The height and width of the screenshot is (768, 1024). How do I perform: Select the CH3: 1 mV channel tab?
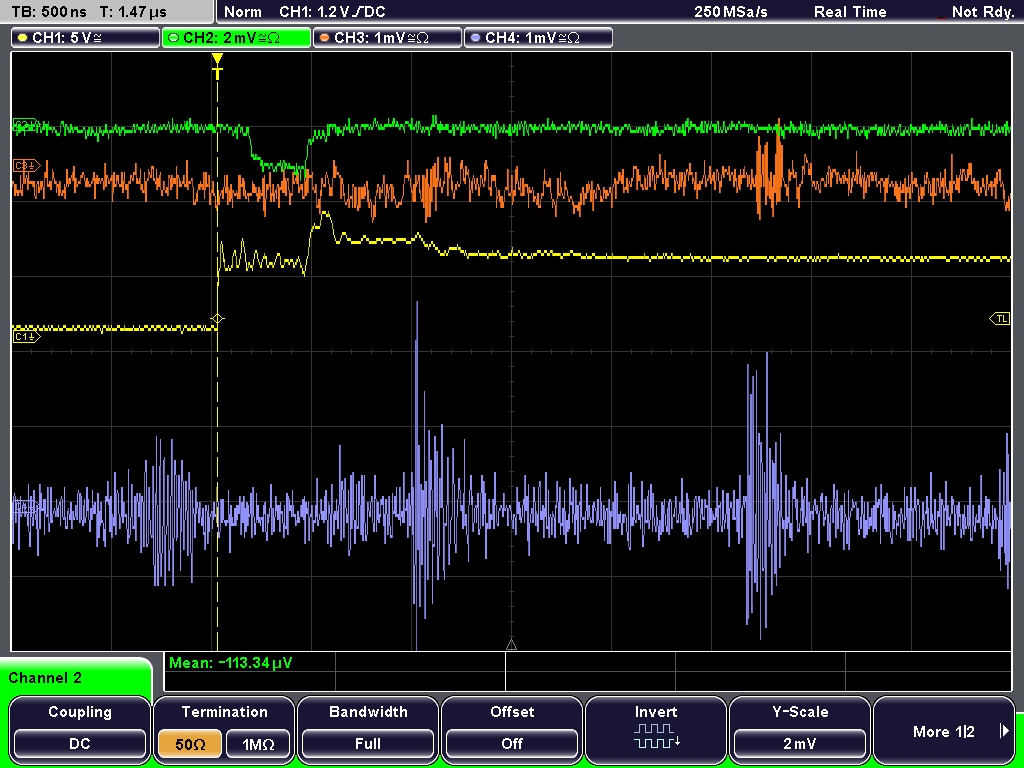(387, 38)
